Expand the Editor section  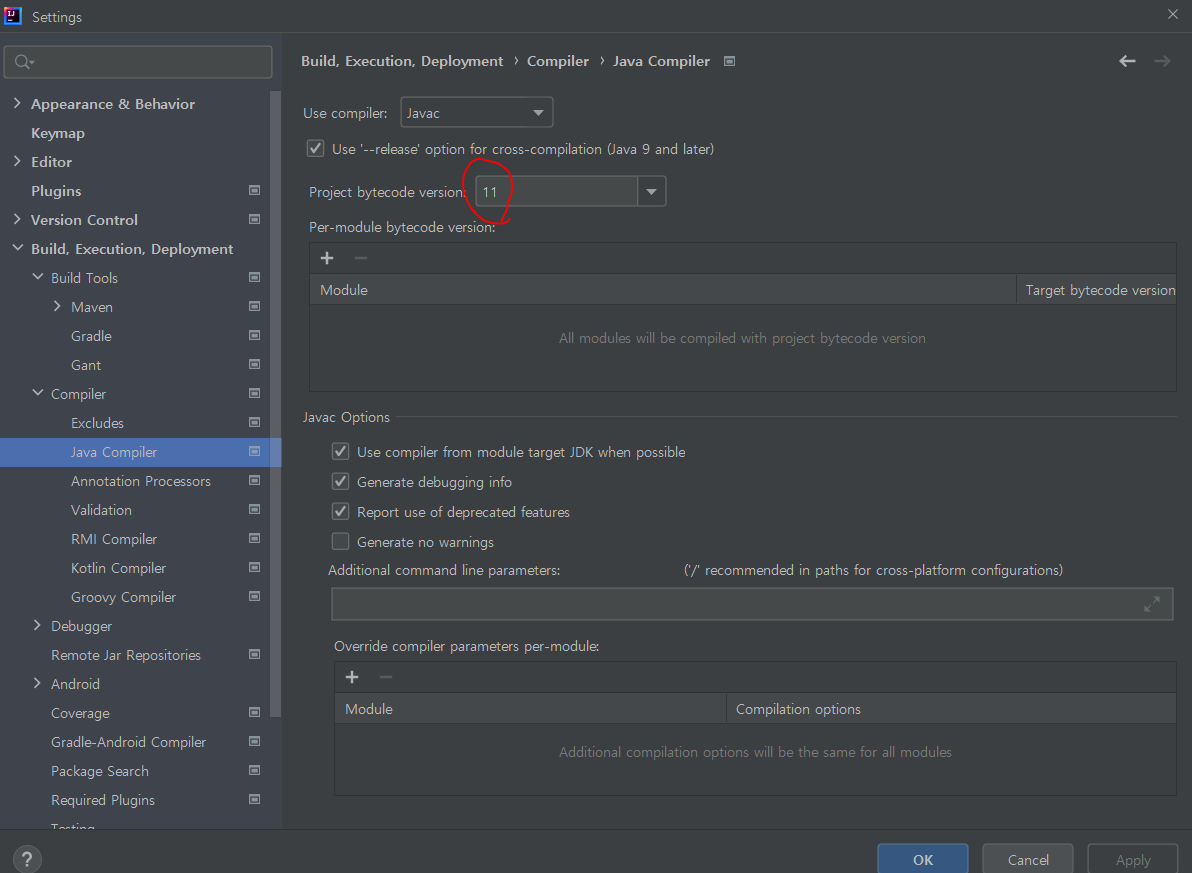point(17,160)
